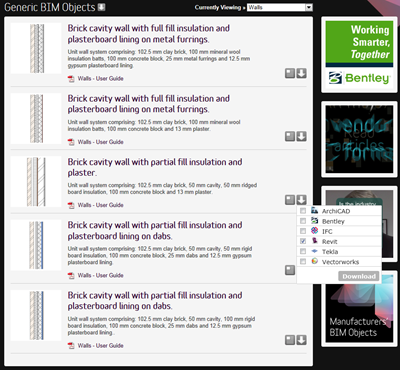Click the Bentley logo icon in format list
400x370 pixels.
coord(314,220)
